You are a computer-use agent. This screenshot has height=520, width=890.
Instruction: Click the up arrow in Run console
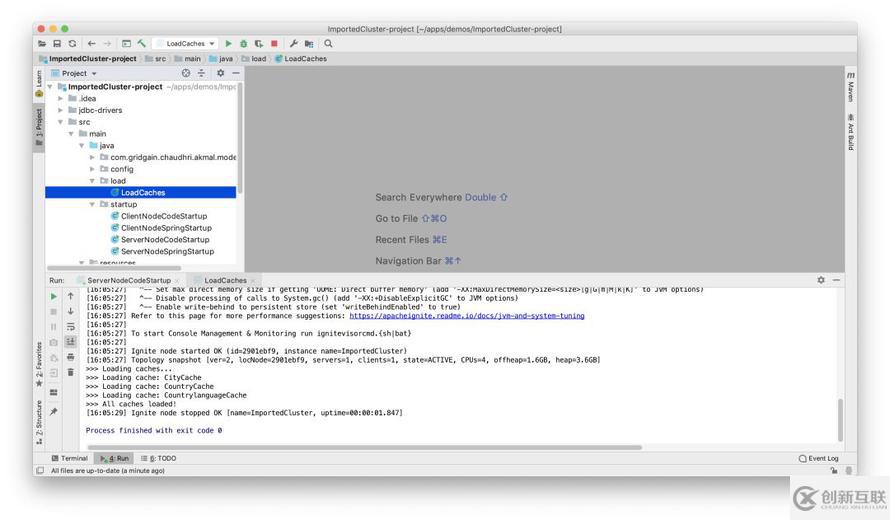pos(70,296)
